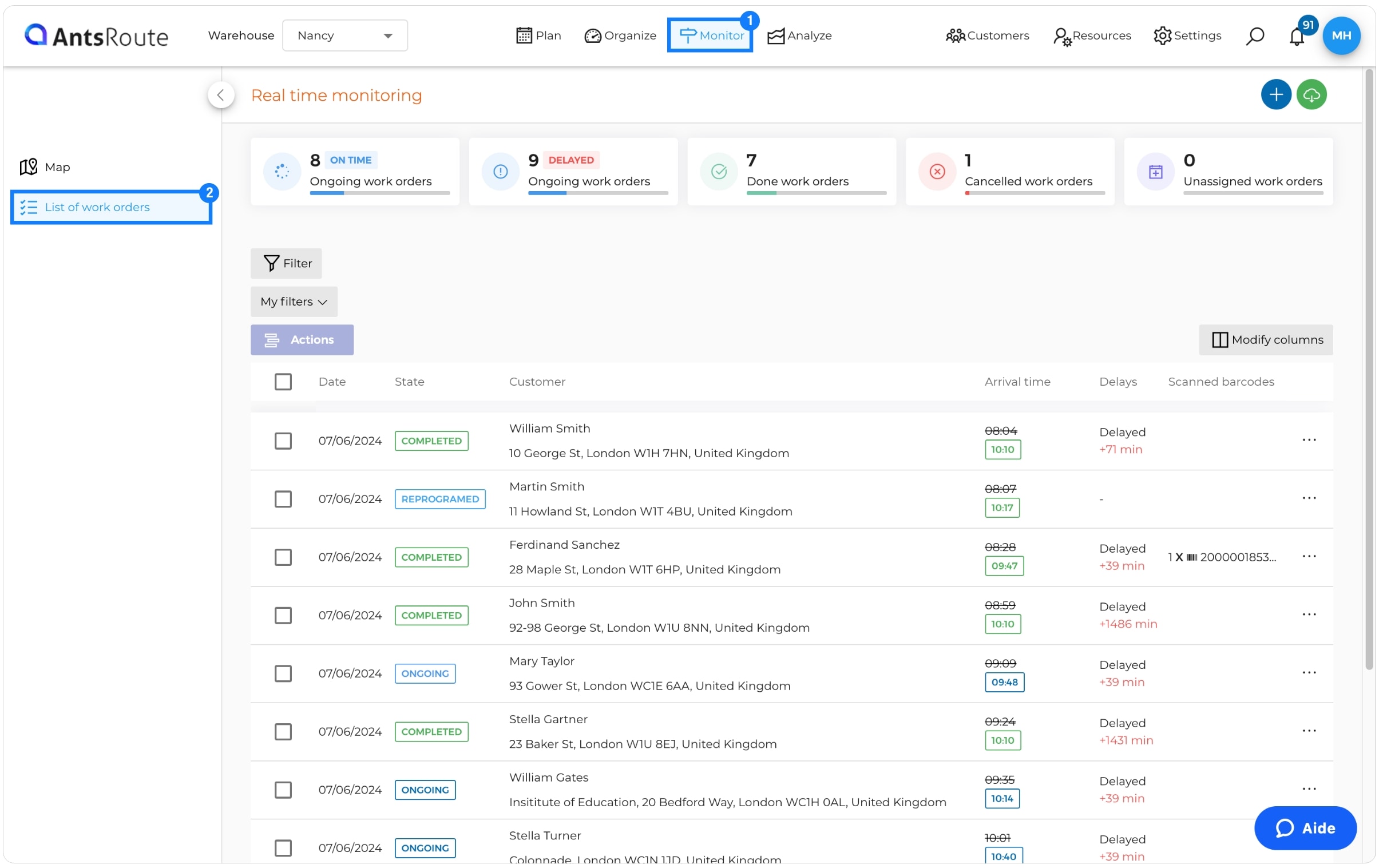Viewport: 1379px width, 868px height.
Task: Click the REPROGRAMED badge for Martin Smith
Action: pos(440,499)
